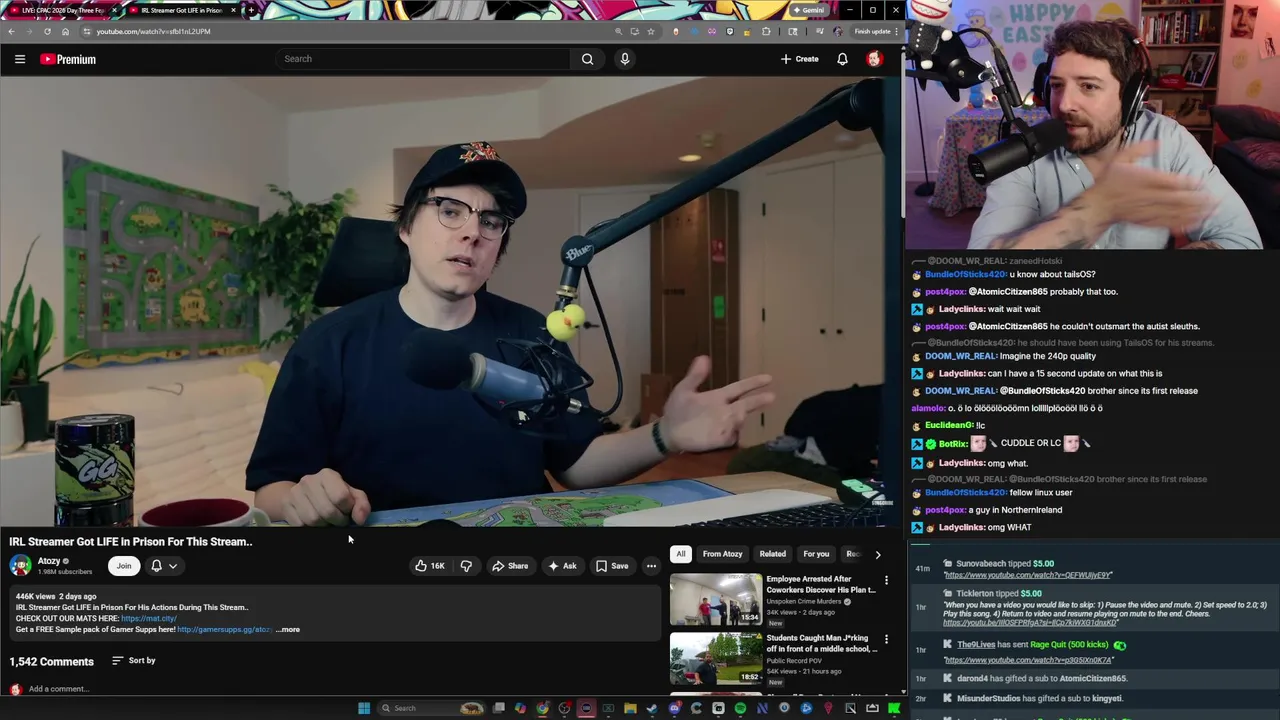Image resolution: width=1280 pixels, height=720 pixels.
Task: Open options for Employee Arrested video
Action: point(886,580)
